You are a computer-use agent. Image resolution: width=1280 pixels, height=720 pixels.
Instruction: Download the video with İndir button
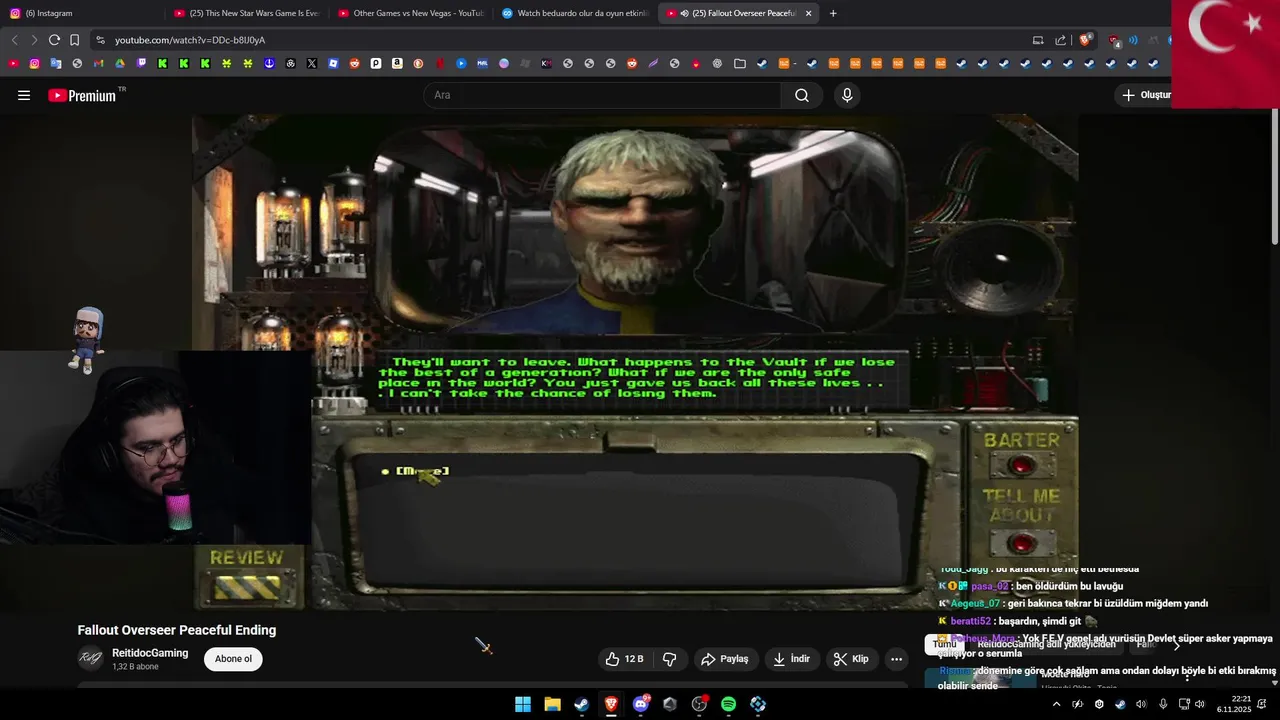coord(791,659)
